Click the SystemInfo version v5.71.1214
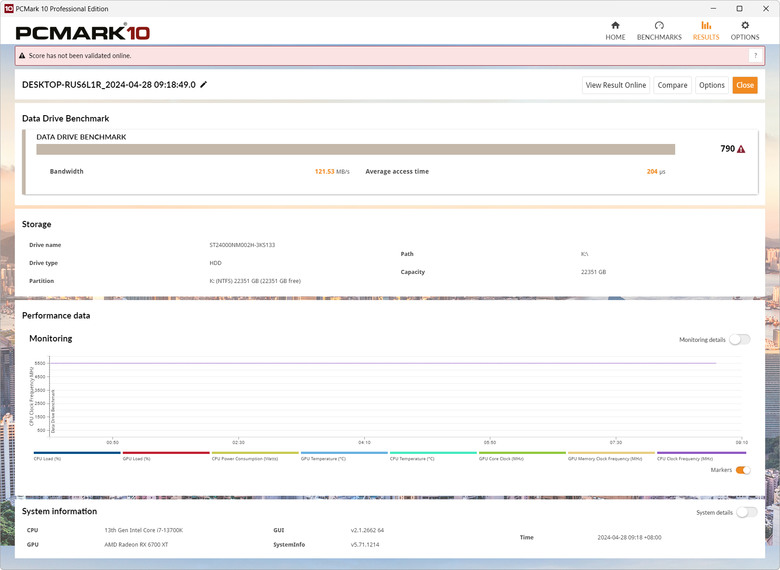780x570 pixels. 365,545
